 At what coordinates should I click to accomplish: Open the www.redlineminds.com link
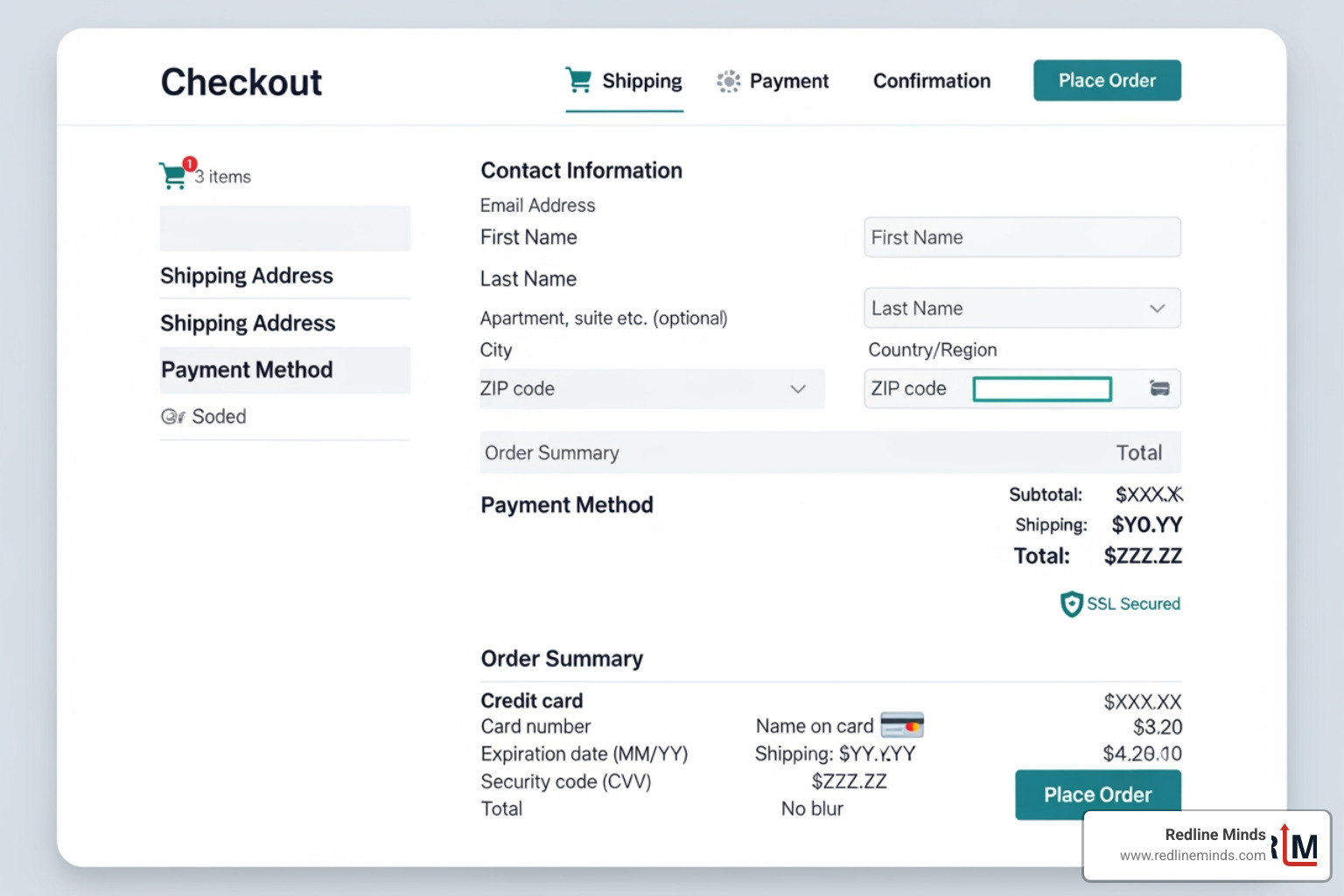coord(1191,856)
